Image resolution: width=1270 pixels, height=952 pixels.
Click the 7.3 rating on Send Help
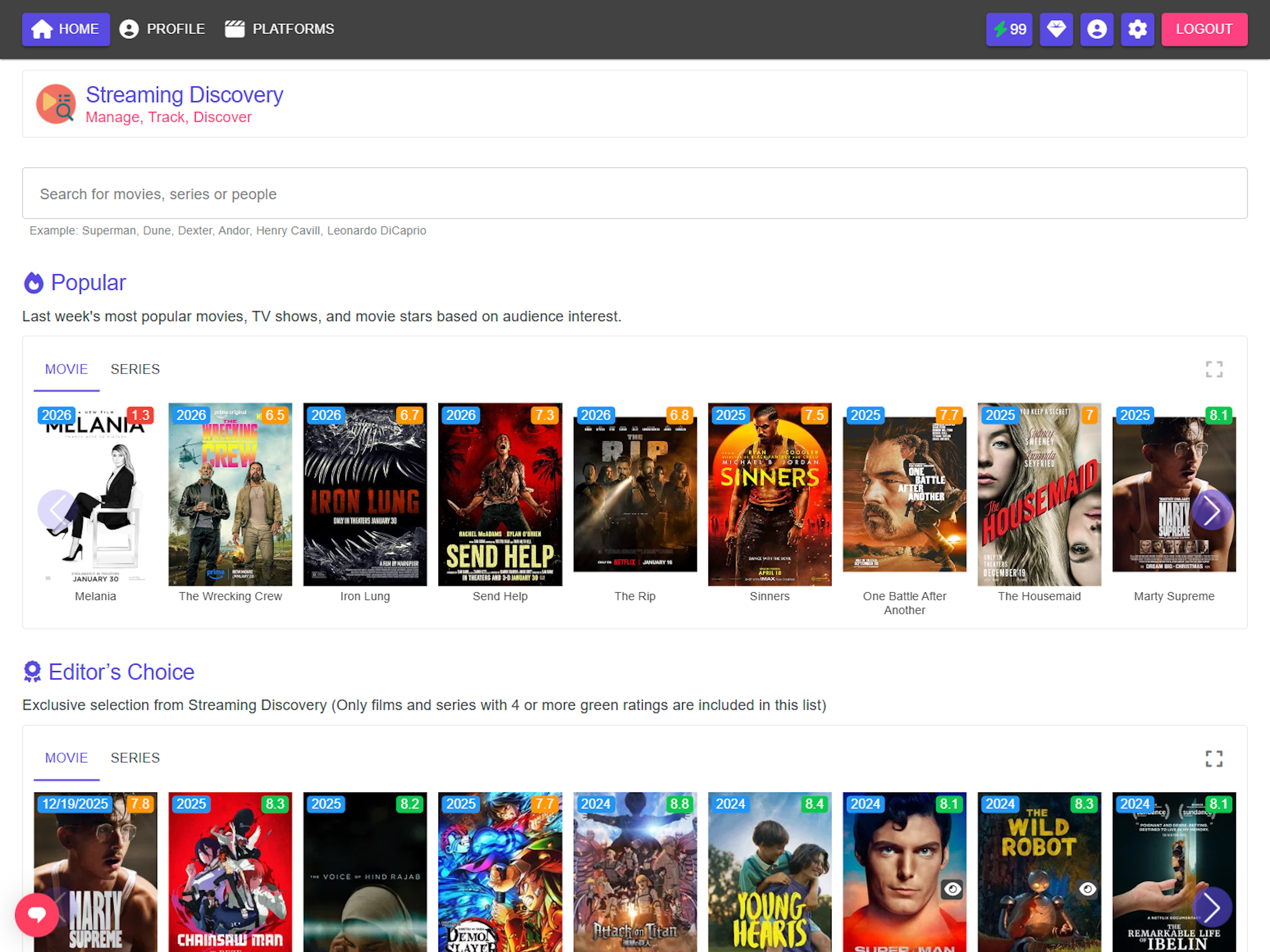(x=544, y=415)
